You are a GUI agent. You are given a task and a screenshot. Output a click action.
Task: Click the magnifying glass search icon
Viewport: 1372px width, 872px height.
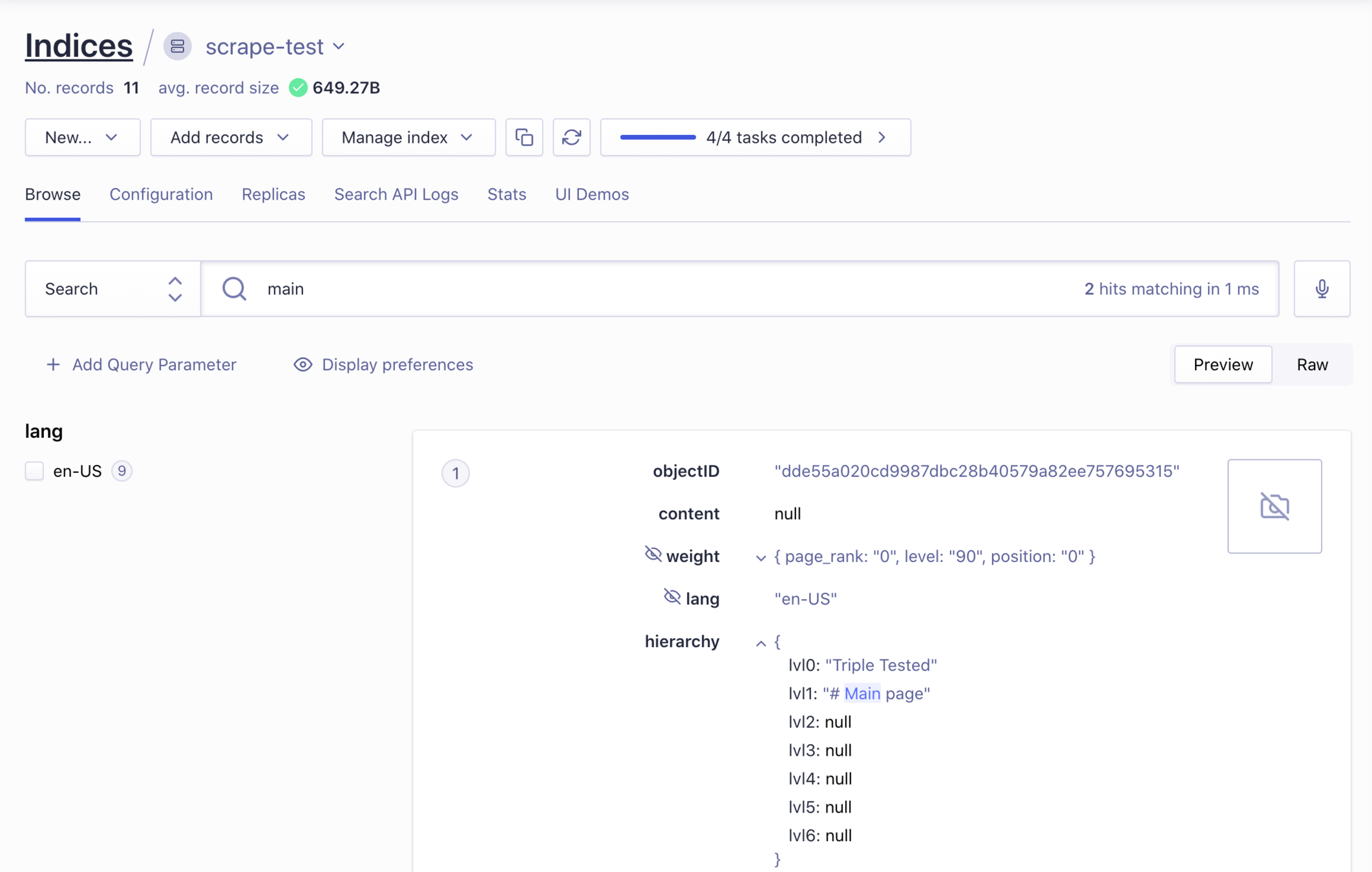click(x=234, y=289)
